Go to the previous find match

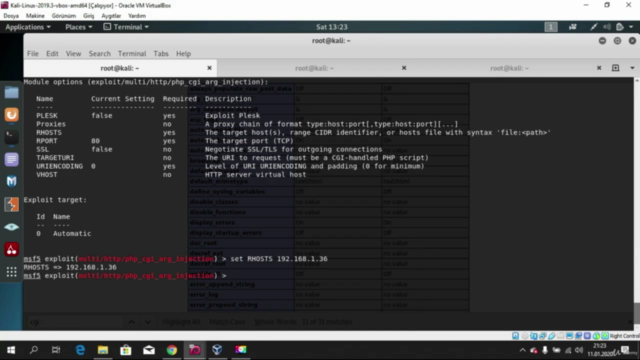pyautogui.click(x=131, y=322)
